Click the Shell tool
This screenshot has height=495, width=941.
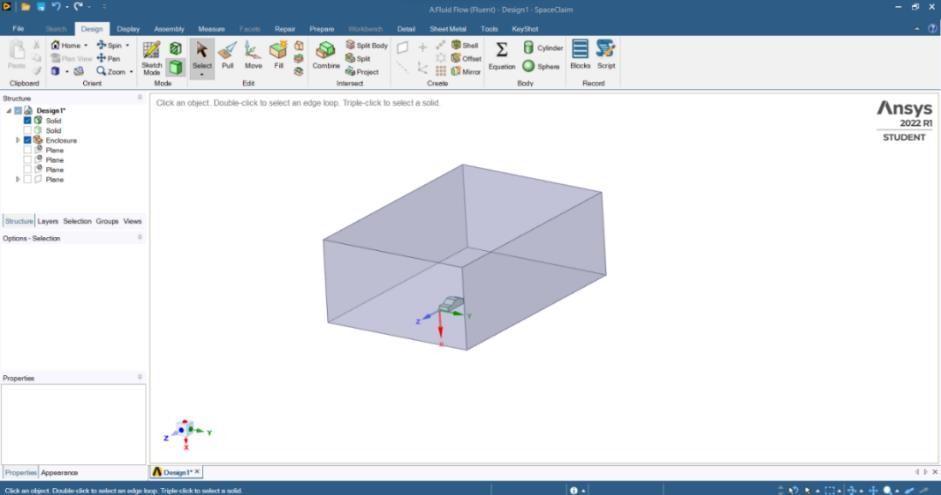[465, 45]
